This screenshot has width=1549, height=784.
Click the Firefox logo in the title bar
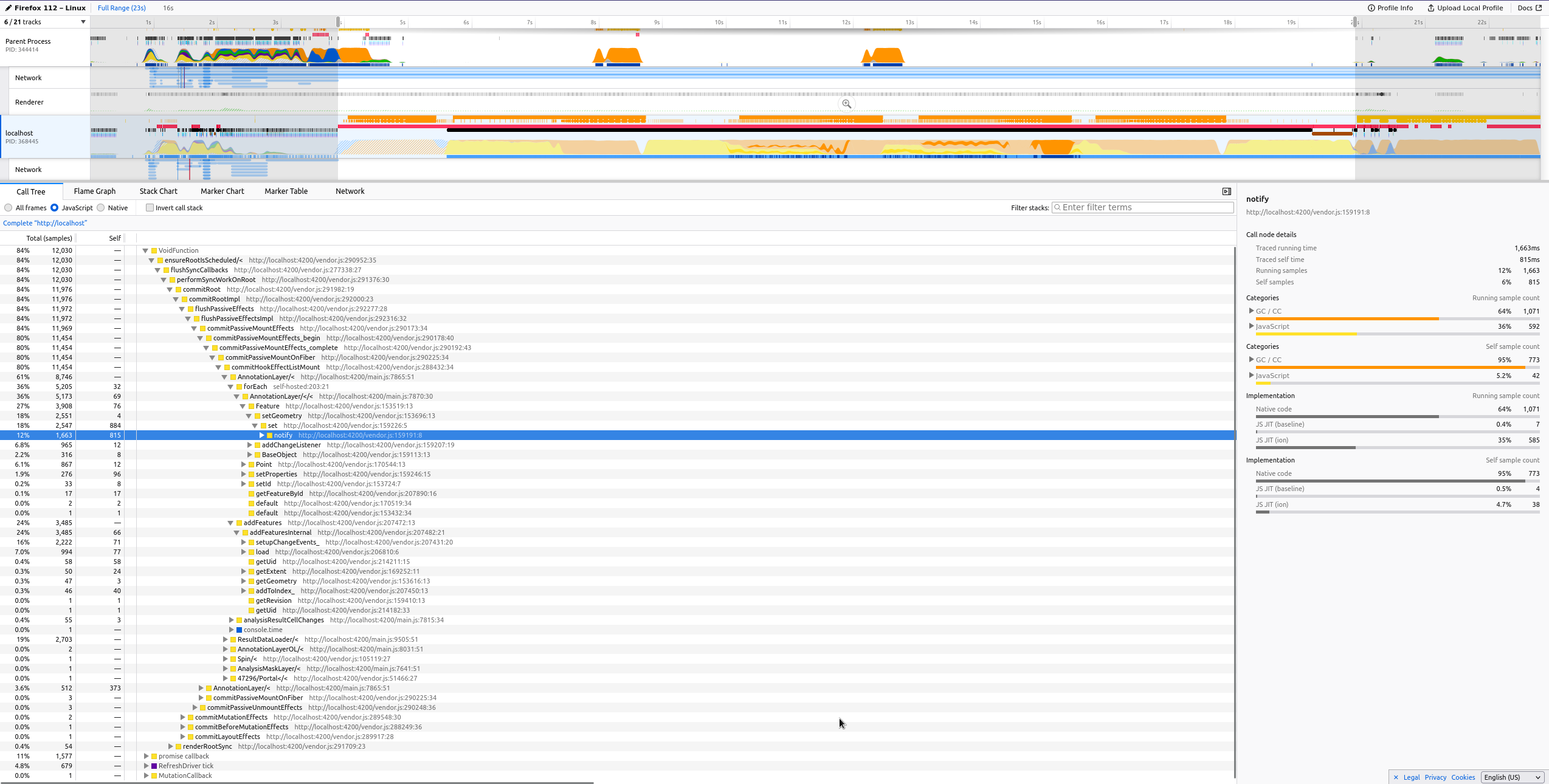pos(7,8)
